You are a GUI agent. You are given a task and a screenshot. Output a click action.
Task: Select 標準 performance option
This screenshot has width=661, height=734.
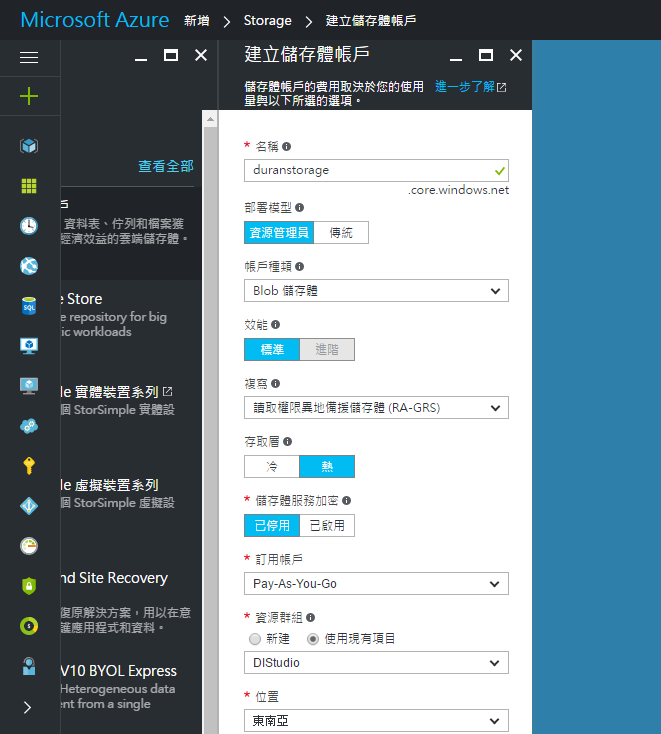[x=272, y=349]
